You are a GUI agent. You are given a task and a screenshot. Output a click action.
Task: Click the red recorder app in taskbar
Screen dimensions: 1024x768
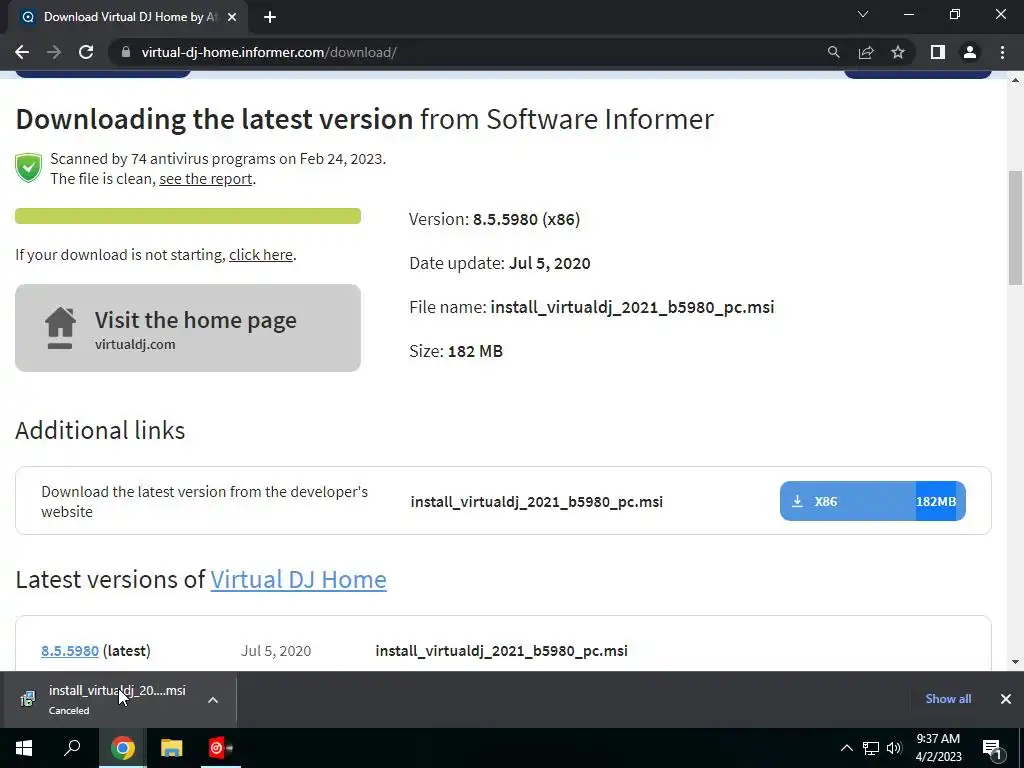[x=219, y=748]
